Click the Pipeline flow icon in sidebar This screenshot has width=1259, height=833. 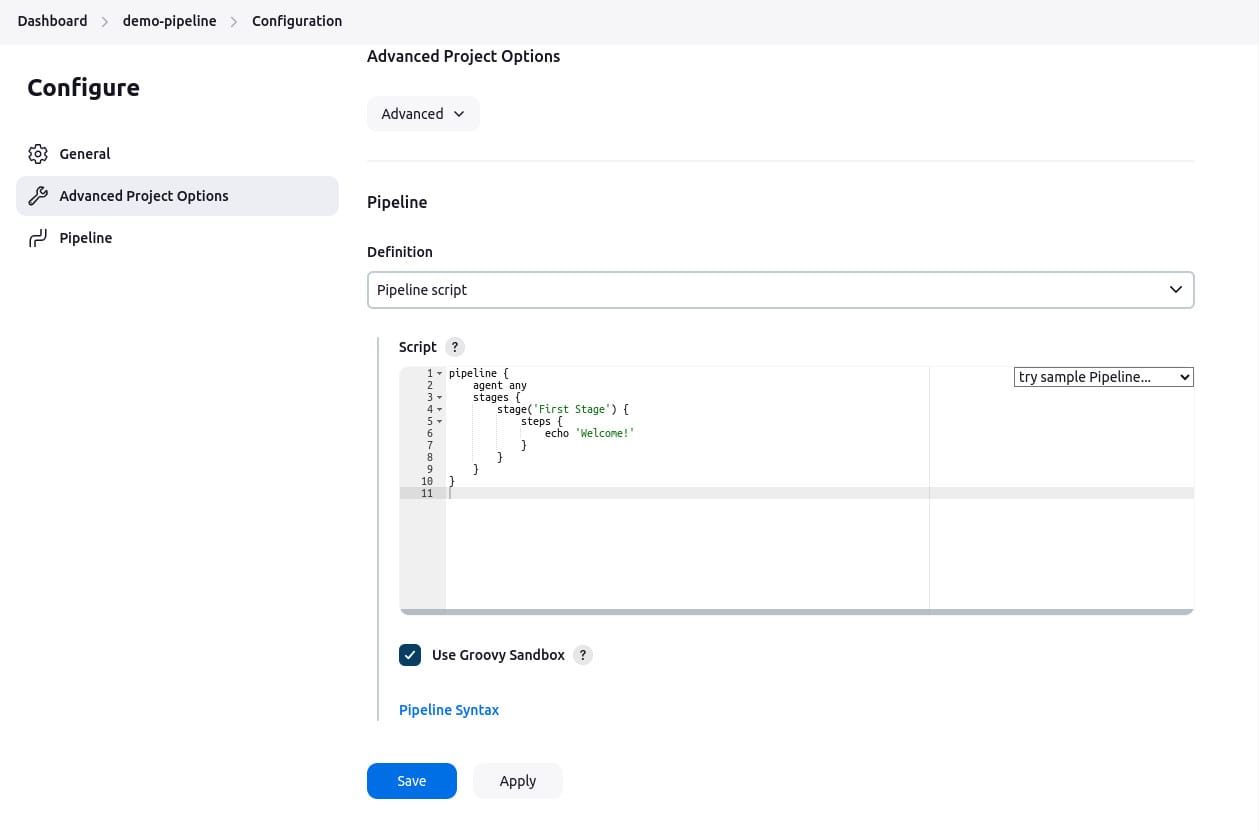[38, 238]
